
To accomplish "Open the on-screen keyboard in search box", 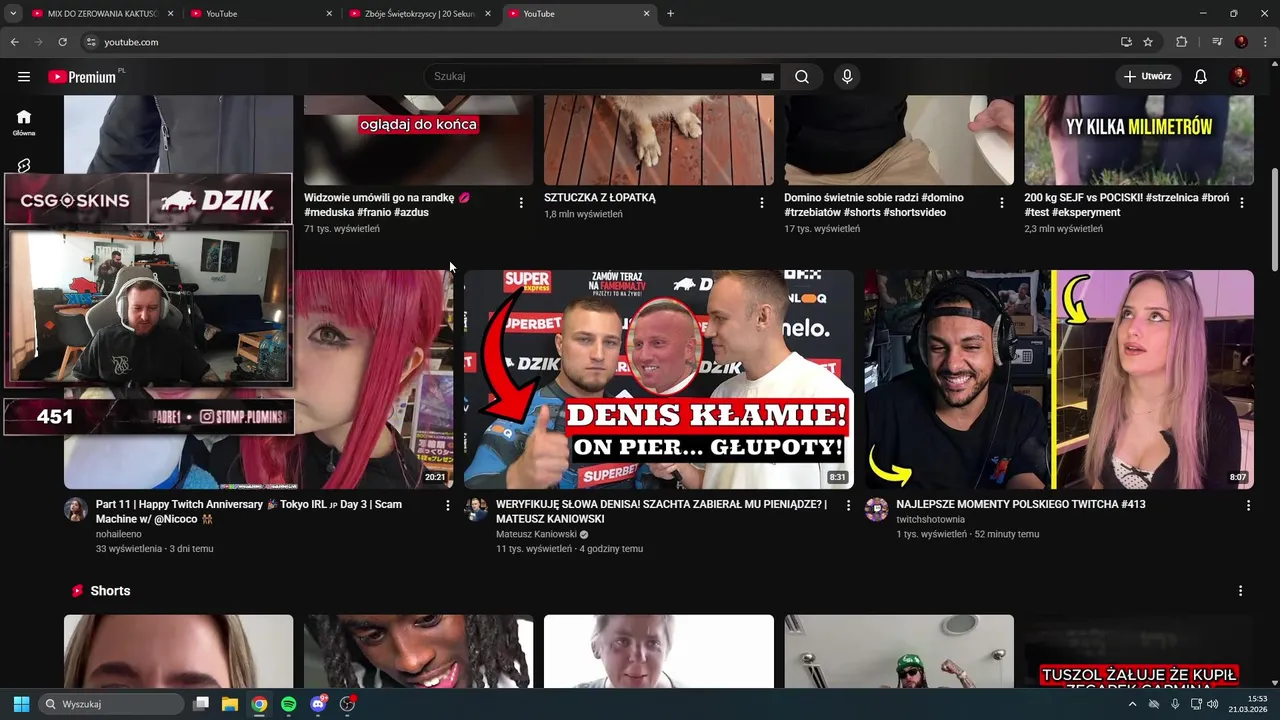I will [x=767, y=77].
